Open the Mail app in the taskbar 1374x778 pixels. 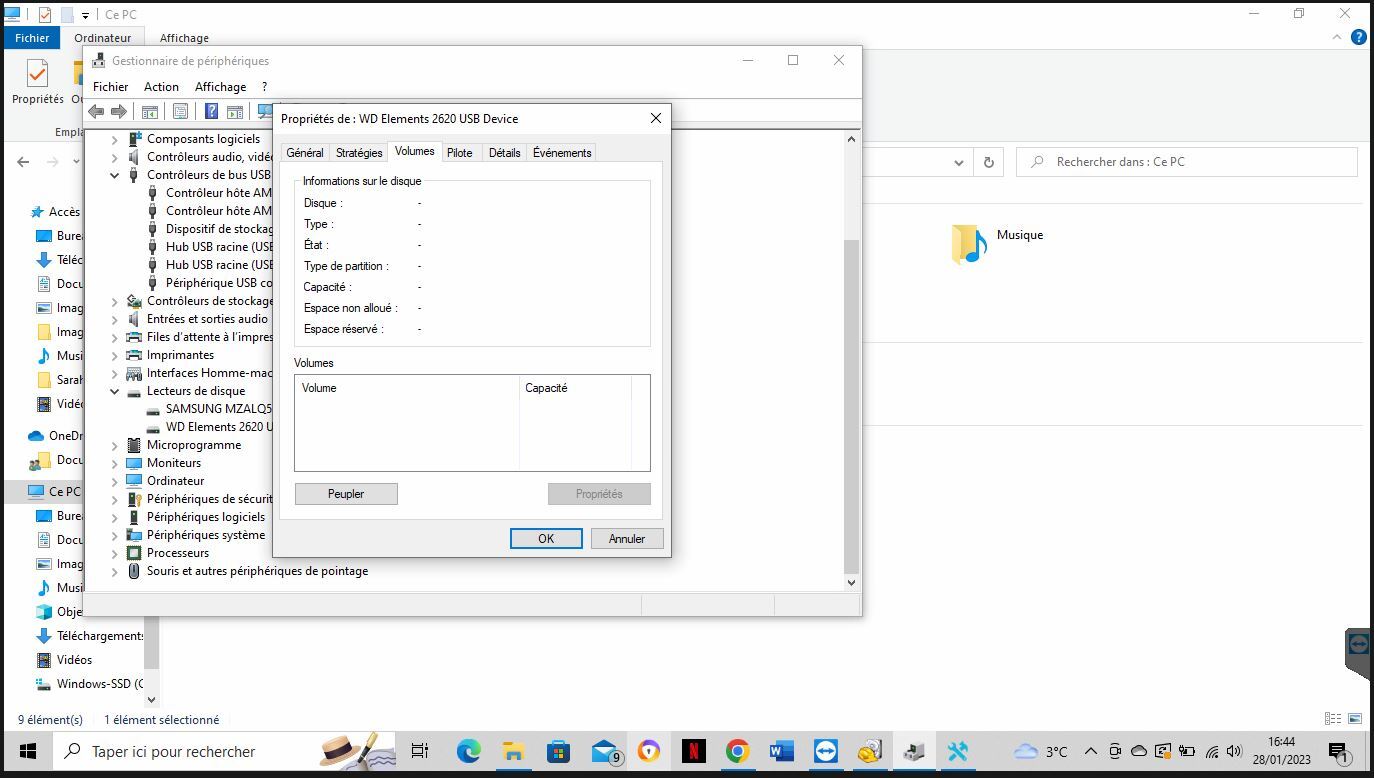point(605,751)
